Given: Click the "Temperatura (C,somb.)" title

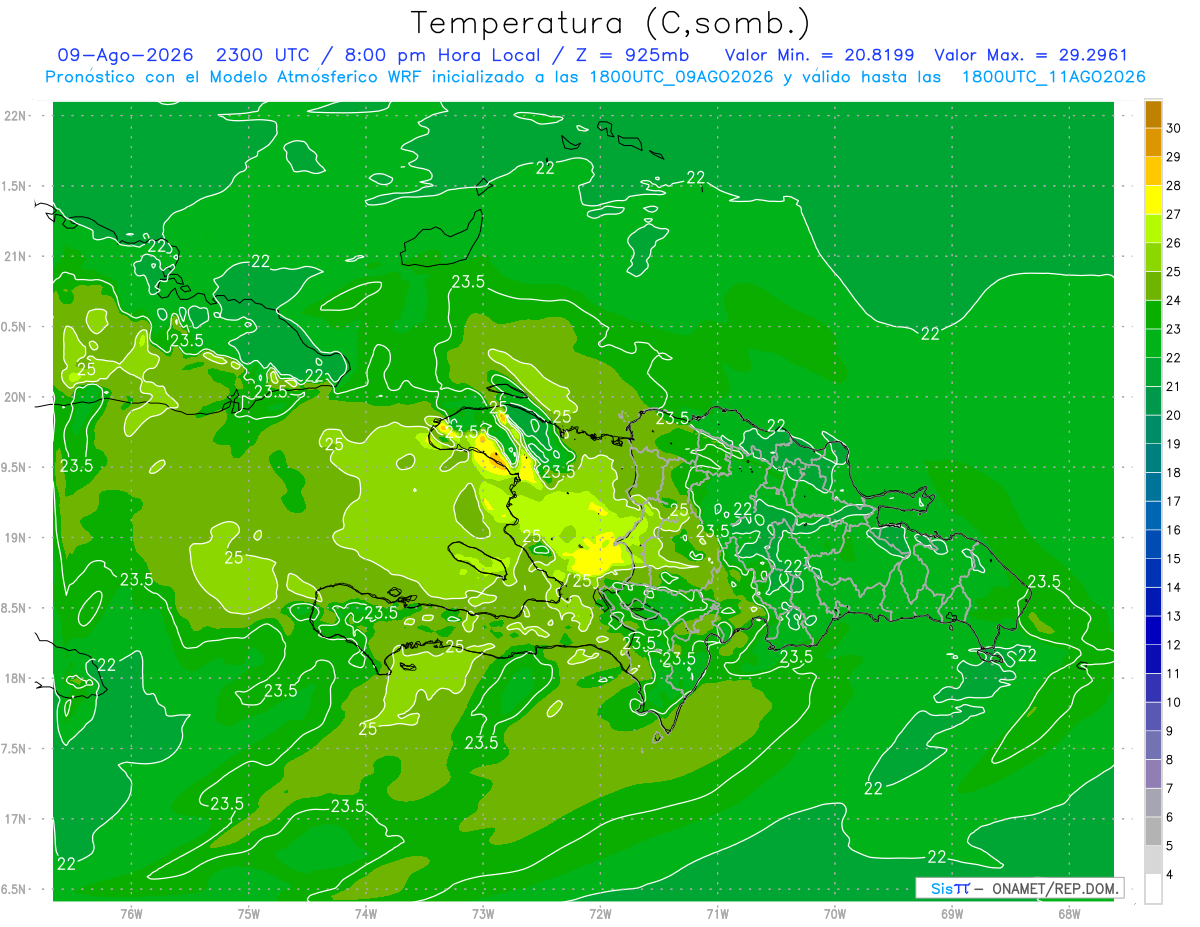Looking at the screenshot, I should click(x=611, y=22).
